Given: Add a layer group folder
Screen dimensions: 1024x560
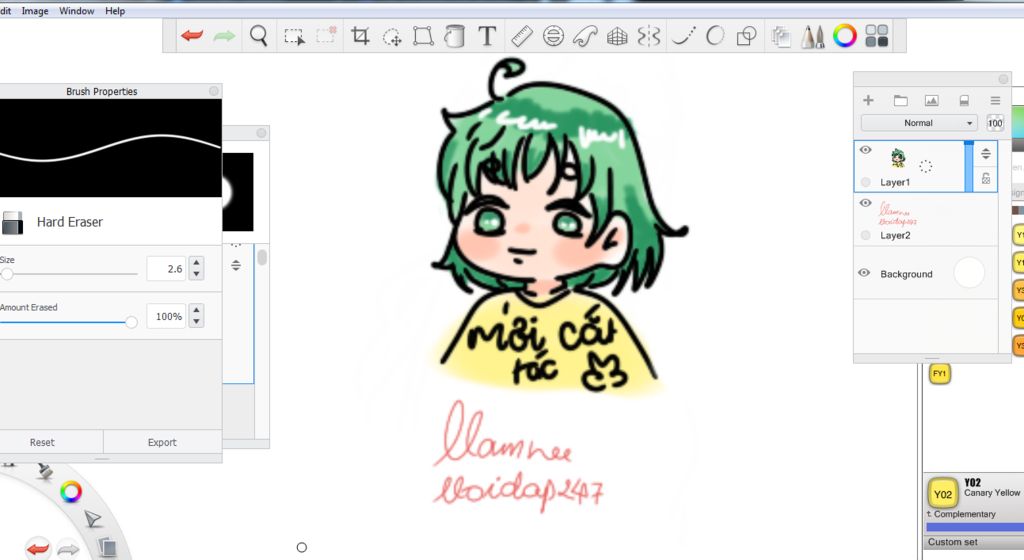Looking at the screenshot, I should point(901,100).
